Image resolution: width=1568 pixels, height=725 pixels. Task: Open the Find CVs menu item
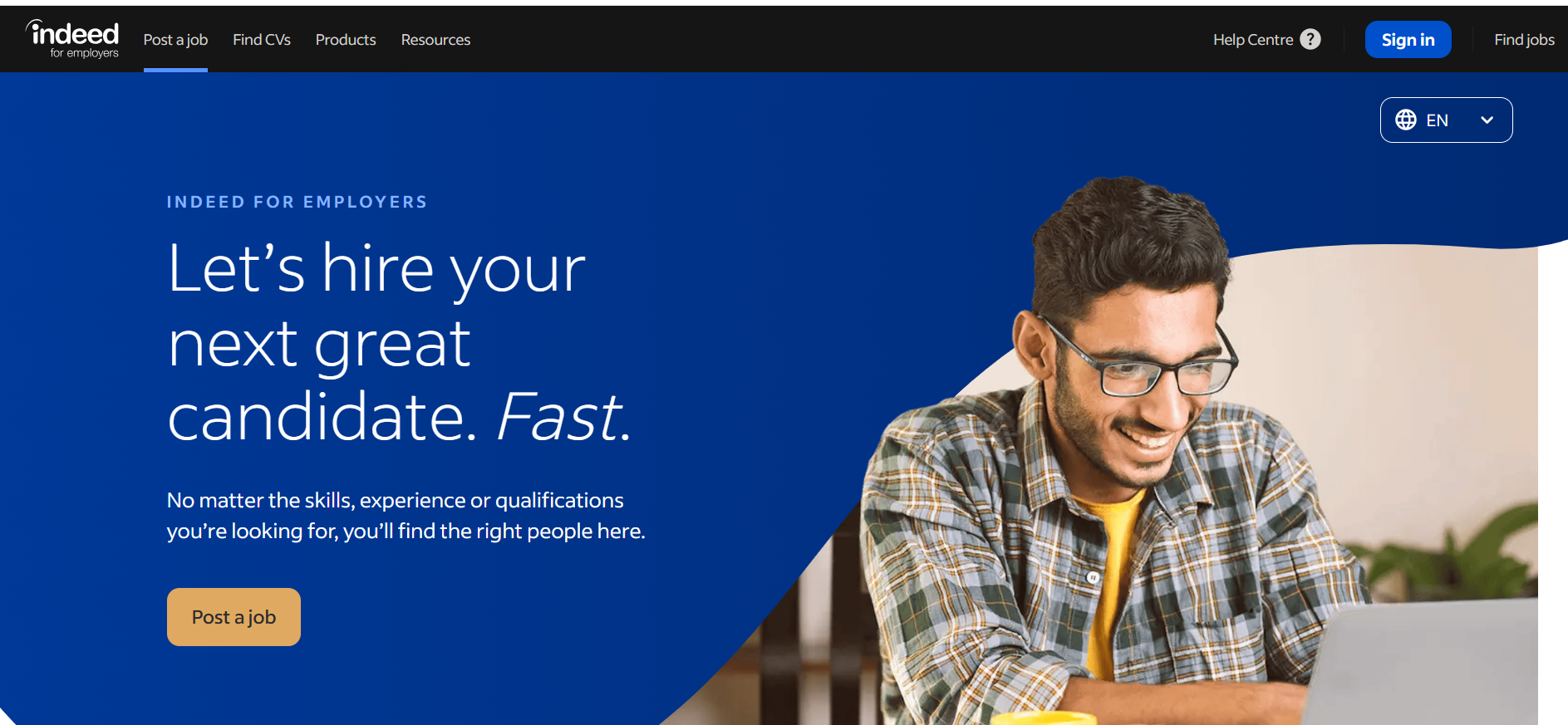[x=262, y=40]
